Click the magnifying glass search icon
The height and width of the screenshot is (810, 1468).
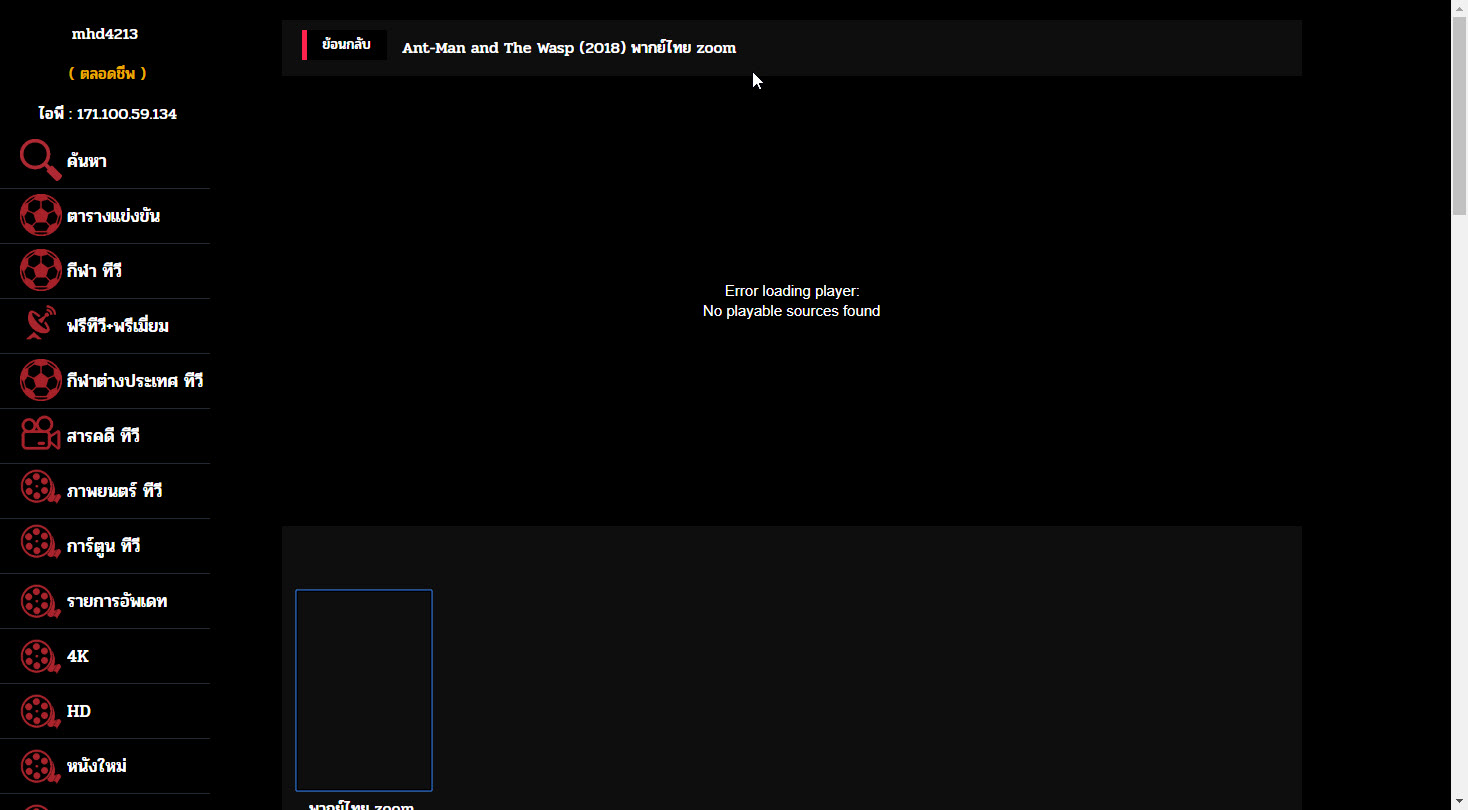click(x=40, y=160)
